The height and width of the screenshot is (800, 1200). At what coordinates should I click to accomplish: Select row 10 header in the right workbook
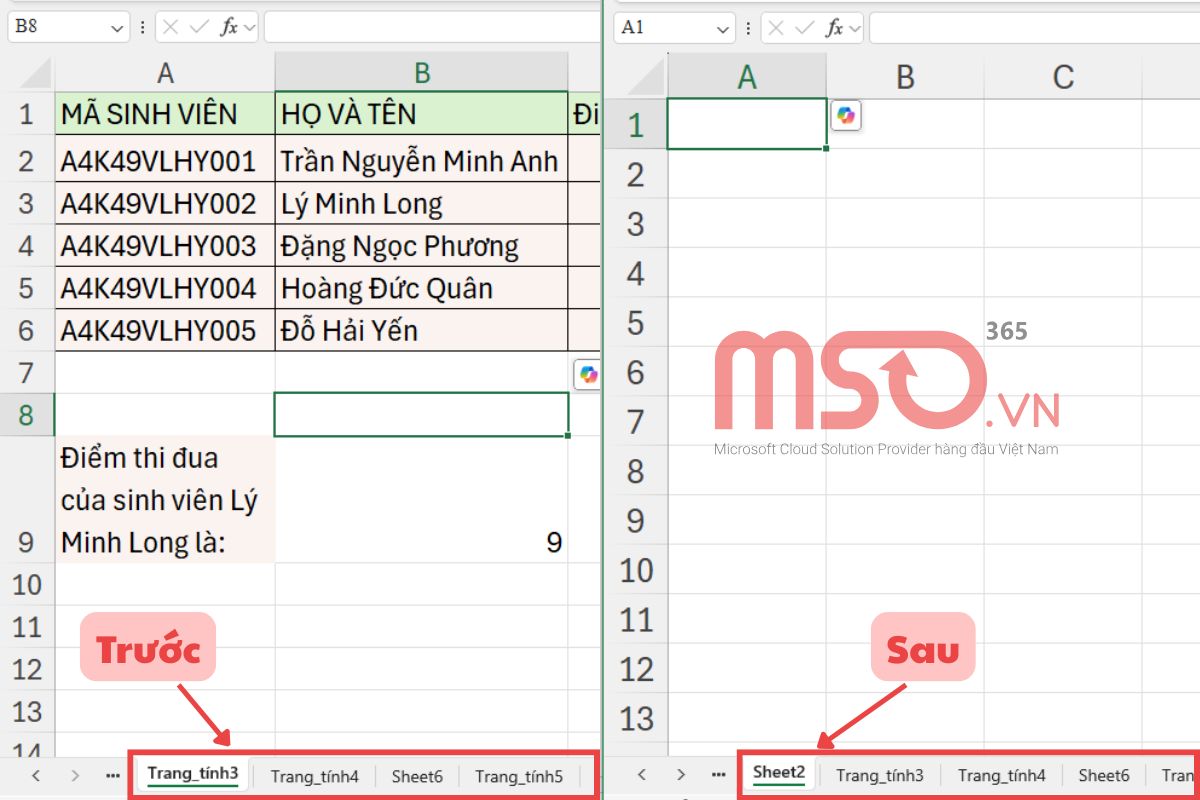pos(636,570)
